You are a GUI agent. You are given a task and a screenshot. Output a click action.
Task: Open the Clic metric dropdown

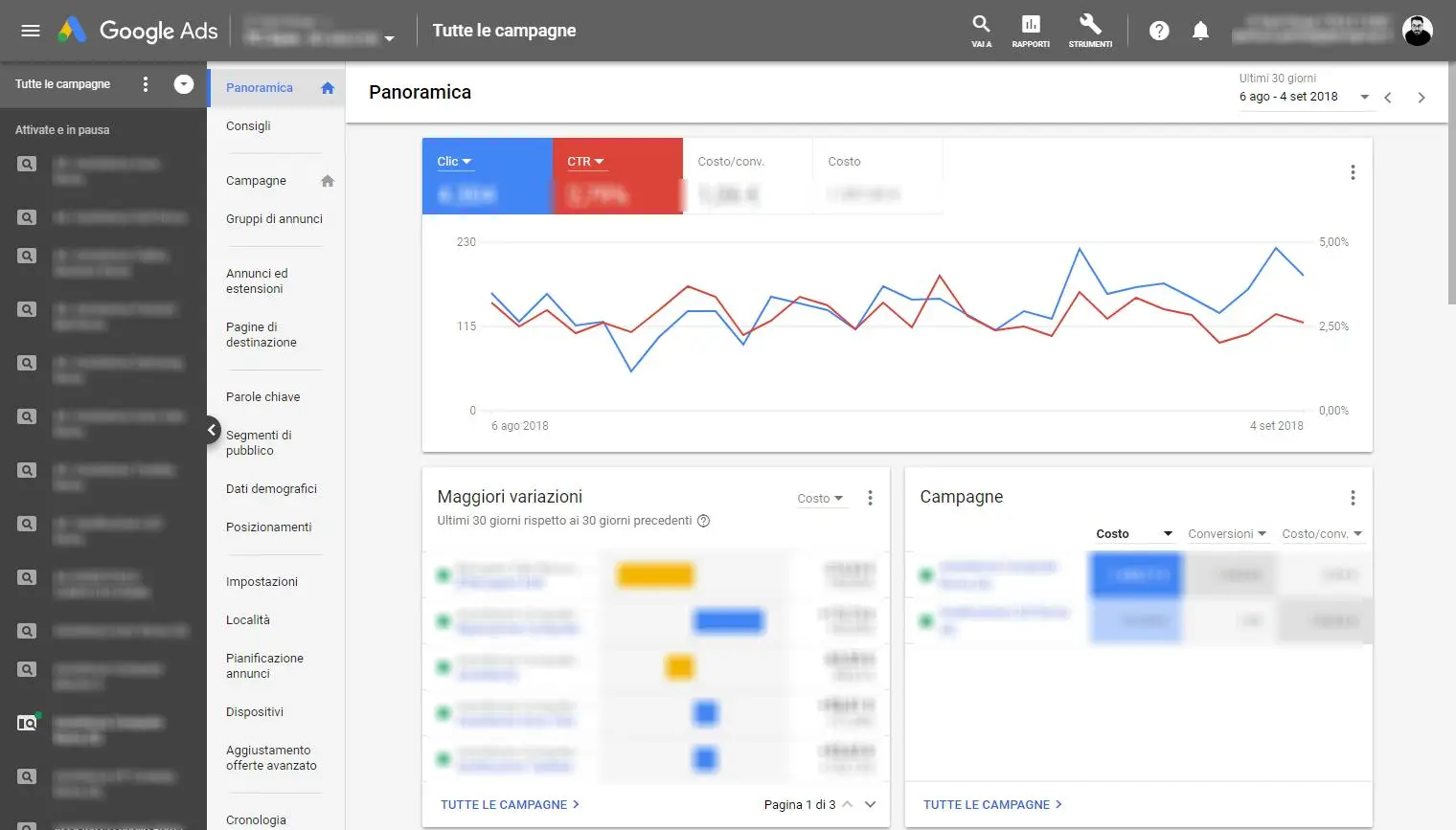pyautogui.click(x=455, y=162)
